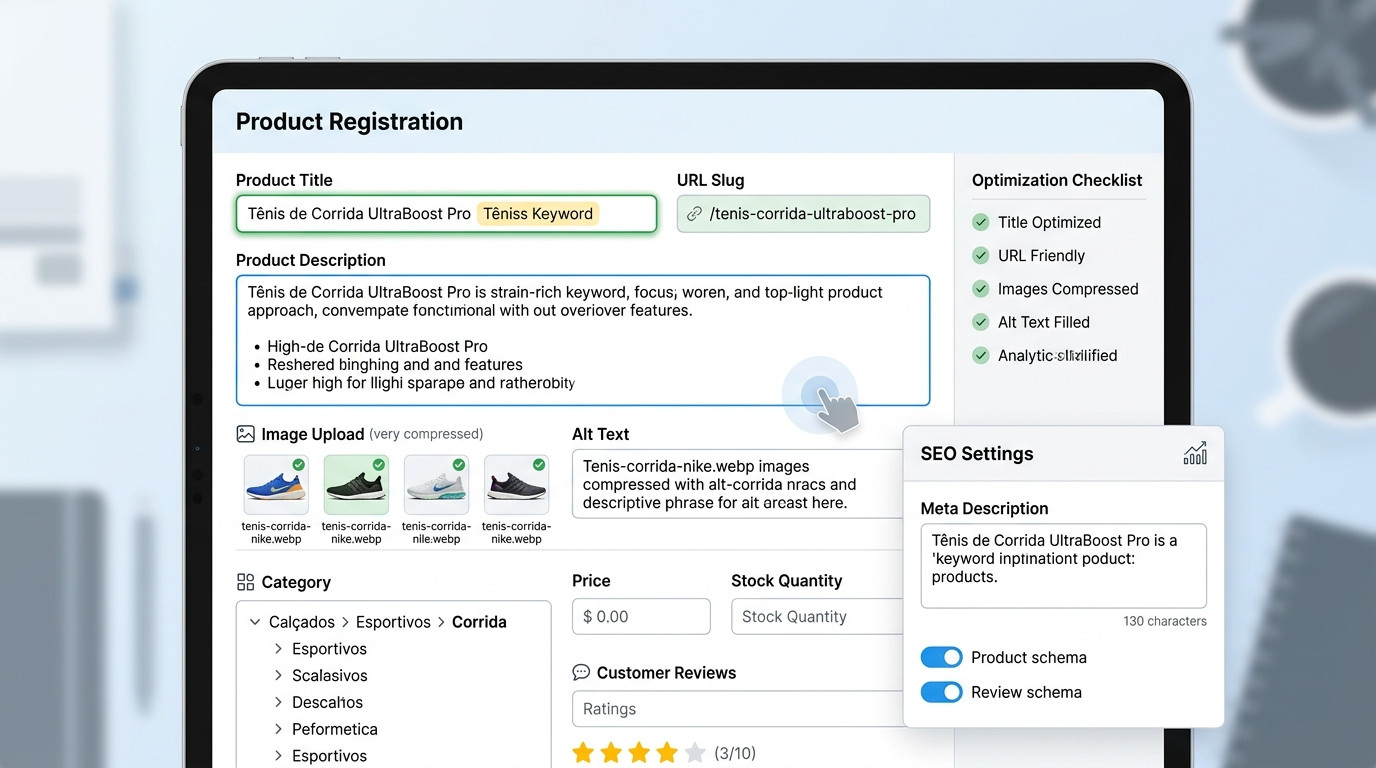Turn off the Review schema switch

941,692
